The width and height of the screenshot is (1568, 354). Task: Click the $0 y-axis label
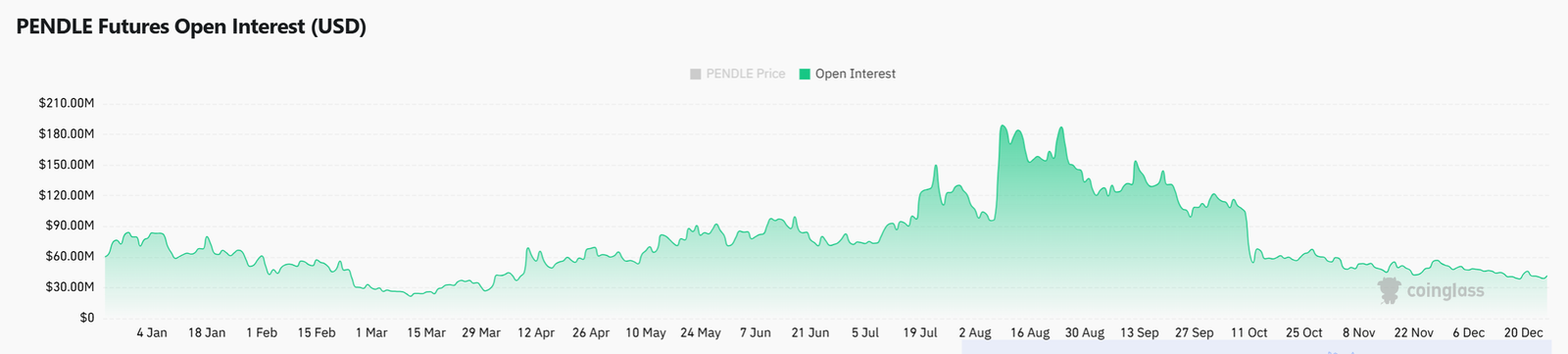[x=87, y=318]
